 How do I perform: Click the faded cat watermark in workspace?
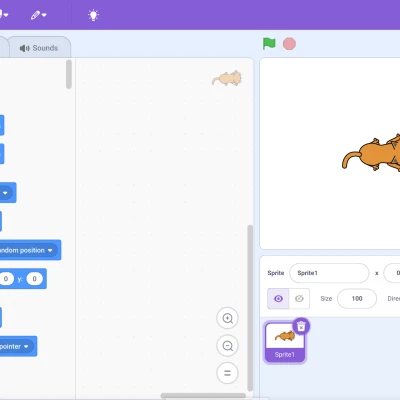(227, 78)
